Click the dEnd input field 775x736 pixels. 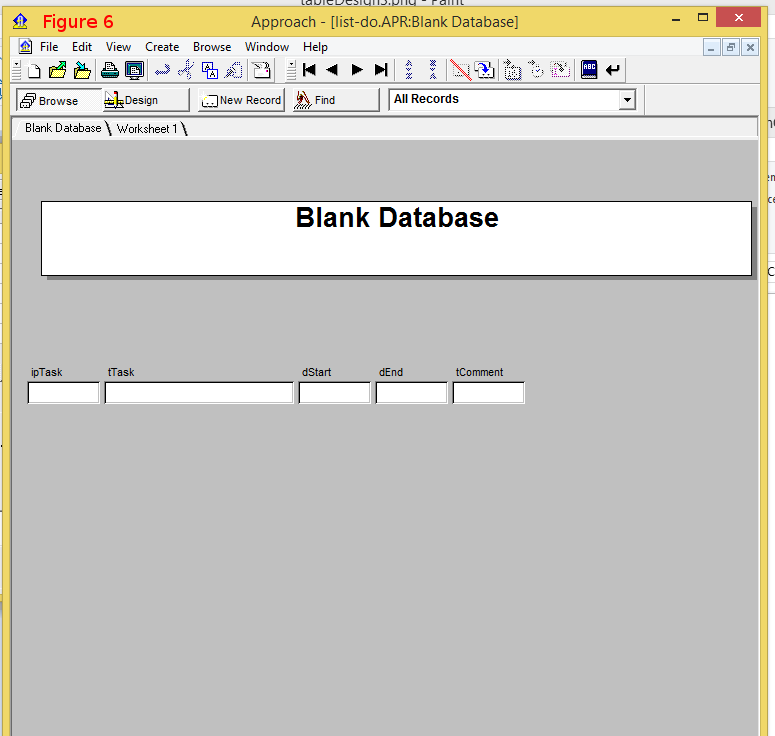click(x=412, y=393)
